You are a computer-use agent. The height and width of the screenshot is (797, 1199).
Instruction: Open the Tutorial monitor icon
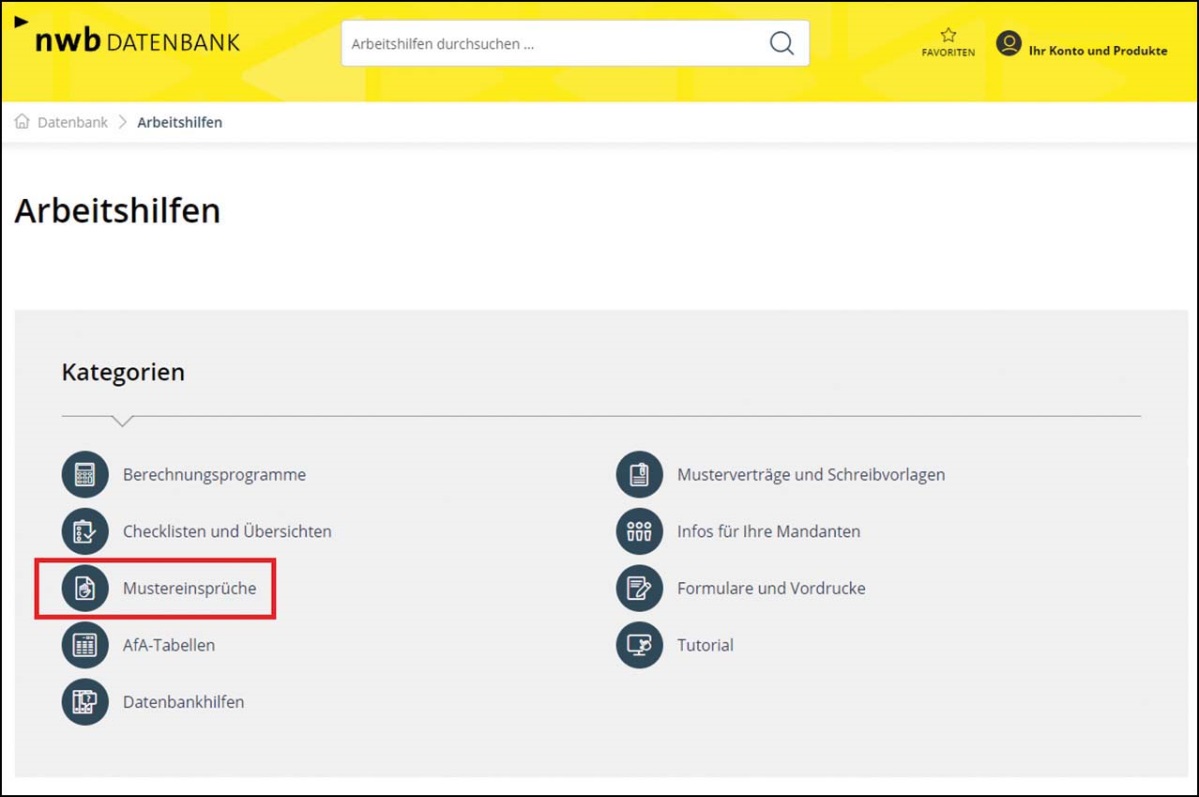pos(639,645)
